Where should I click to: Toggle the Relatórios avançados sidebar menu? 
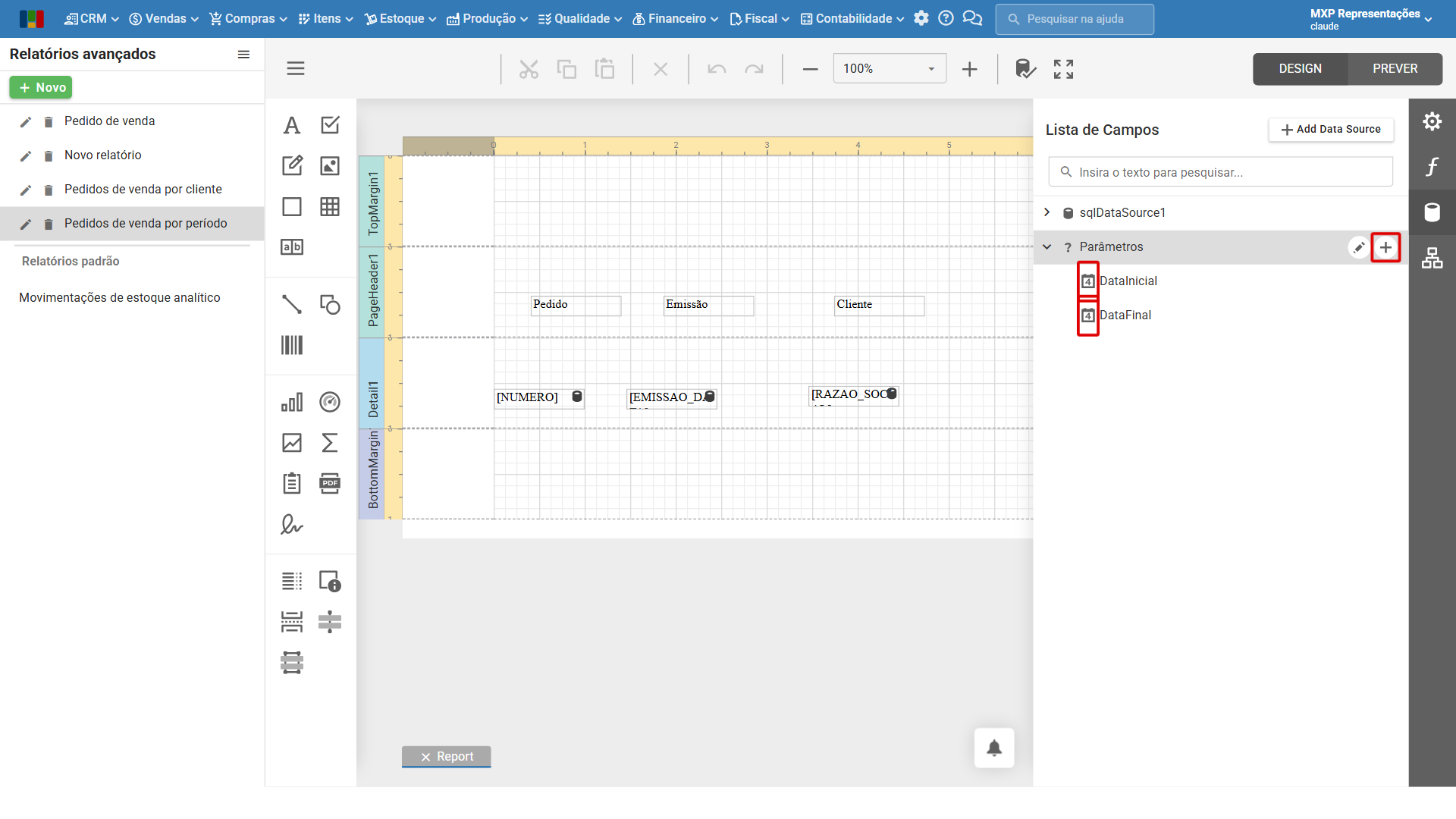[x=243, y=54]
